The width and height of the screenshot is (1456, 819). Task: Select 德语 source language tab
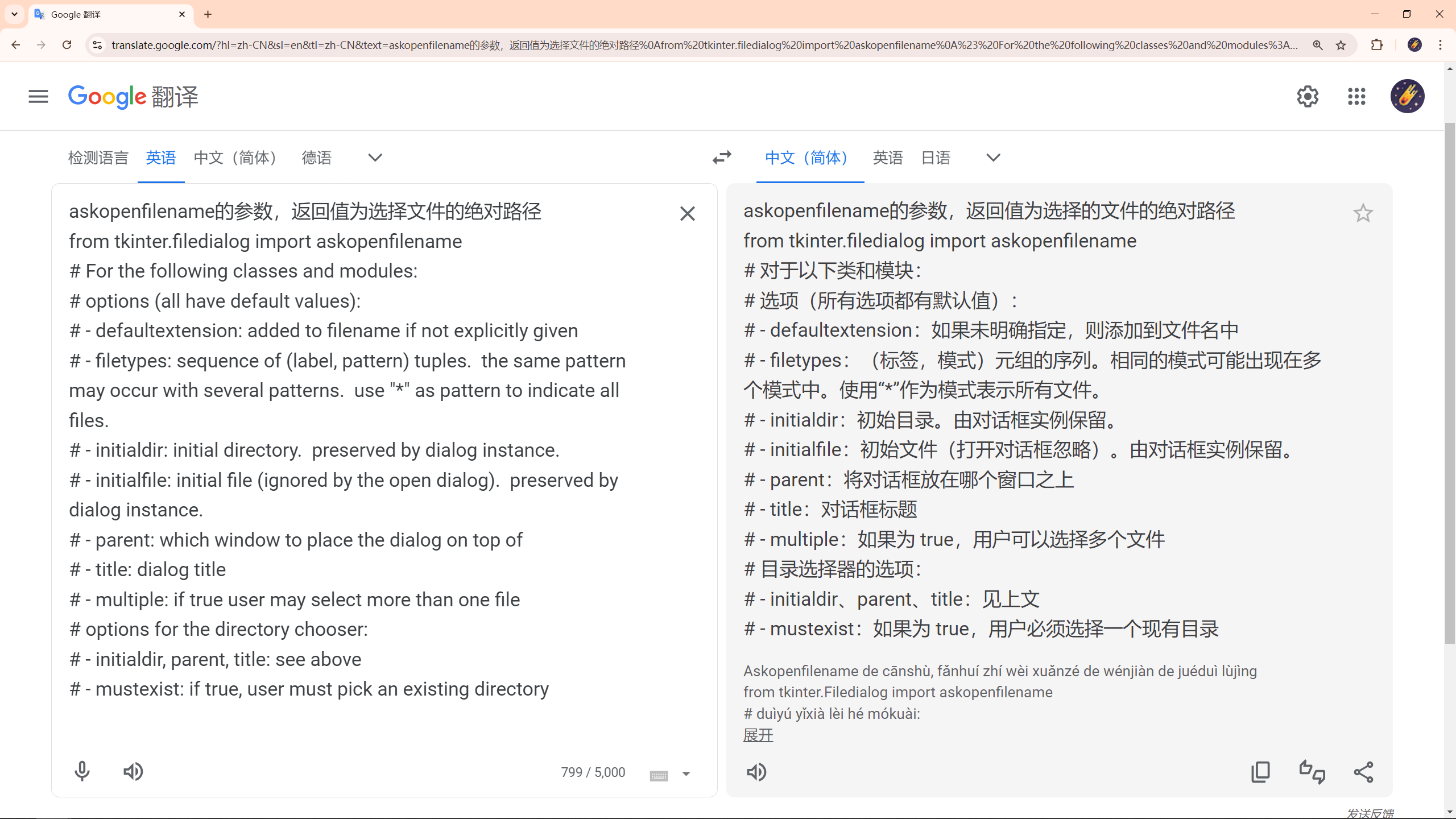coord(317,158)
